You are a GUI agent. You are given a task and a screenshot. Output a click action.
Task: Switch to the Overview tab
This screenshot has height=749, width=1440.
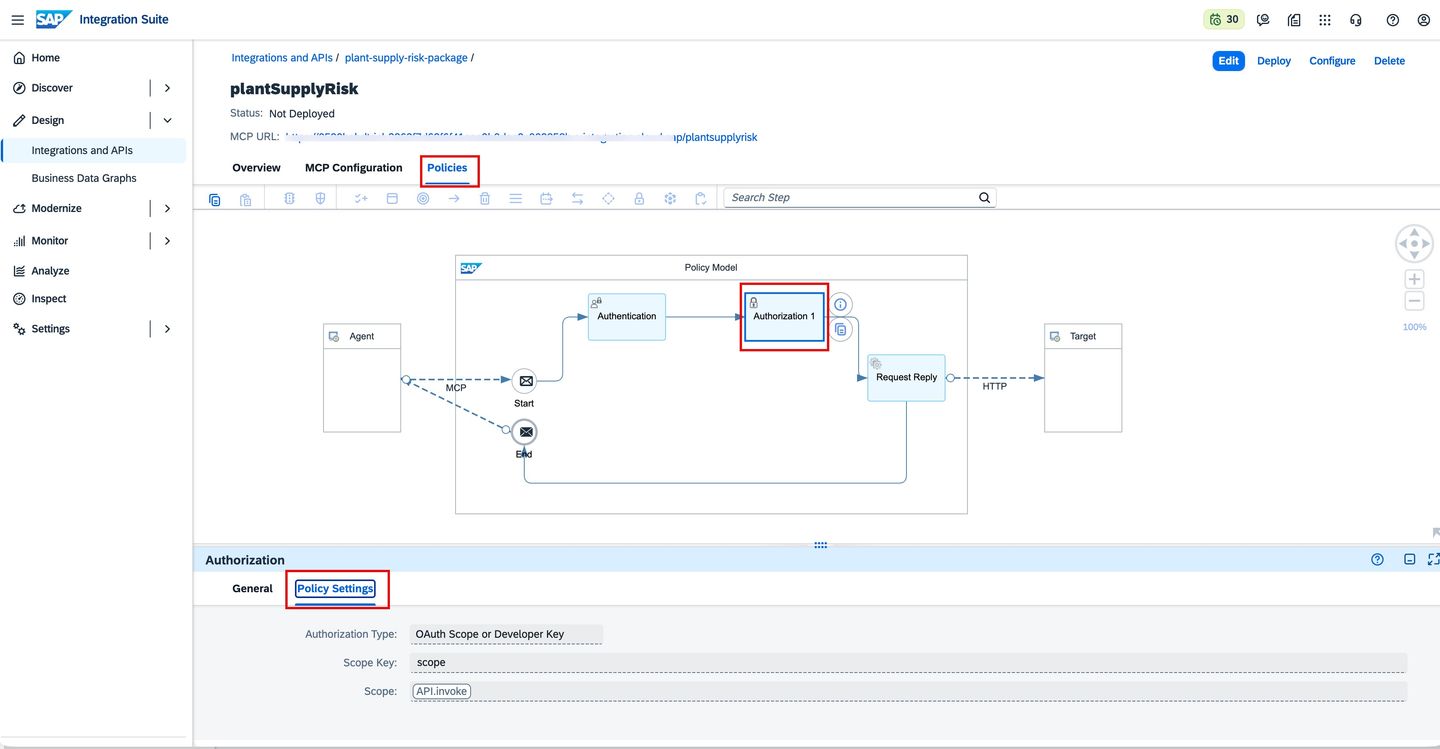coord(256,168)
